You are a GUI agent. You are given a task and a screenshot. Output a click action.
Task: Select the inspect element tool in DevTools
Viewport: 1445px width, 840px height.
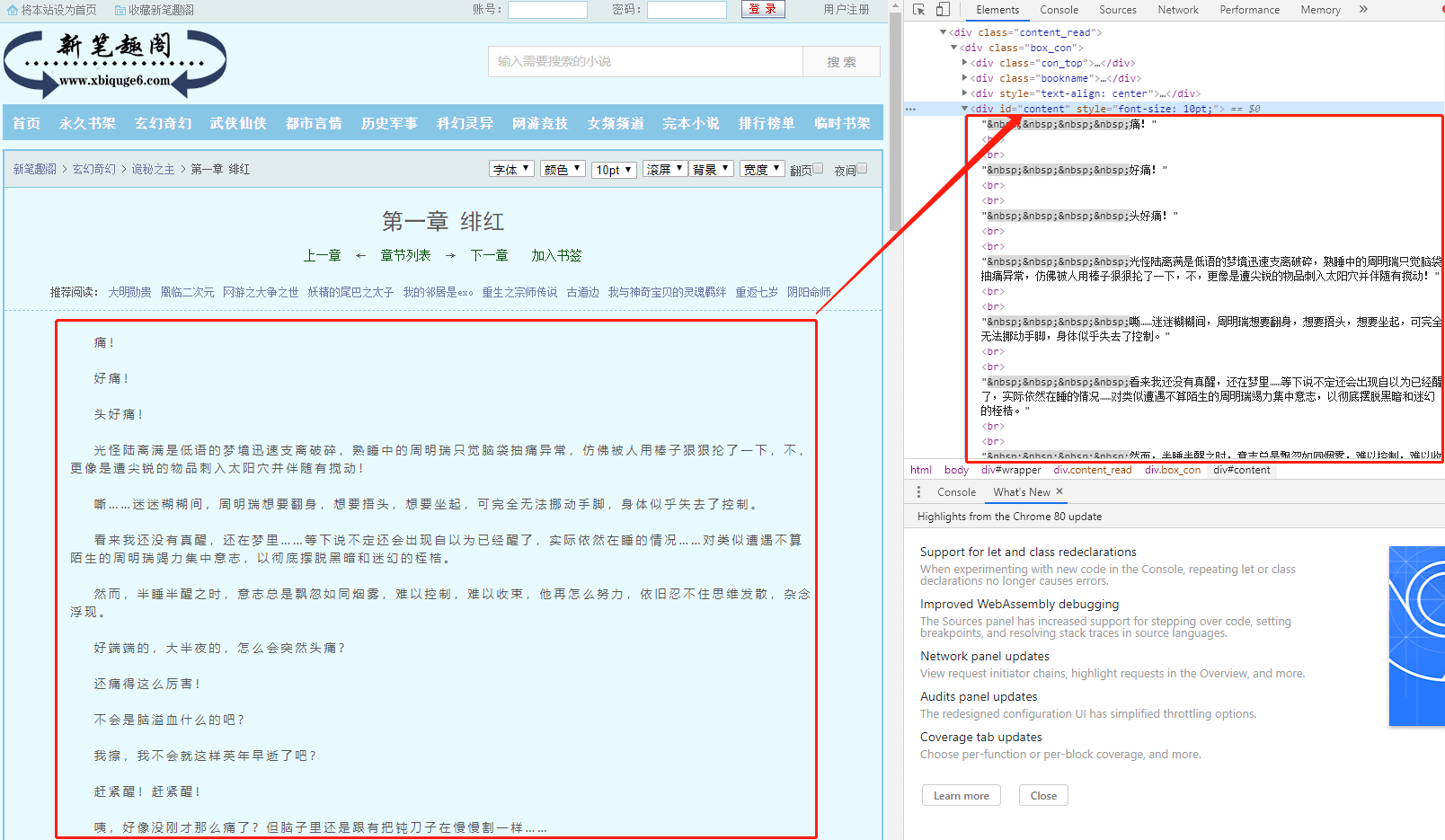point(918,9)
